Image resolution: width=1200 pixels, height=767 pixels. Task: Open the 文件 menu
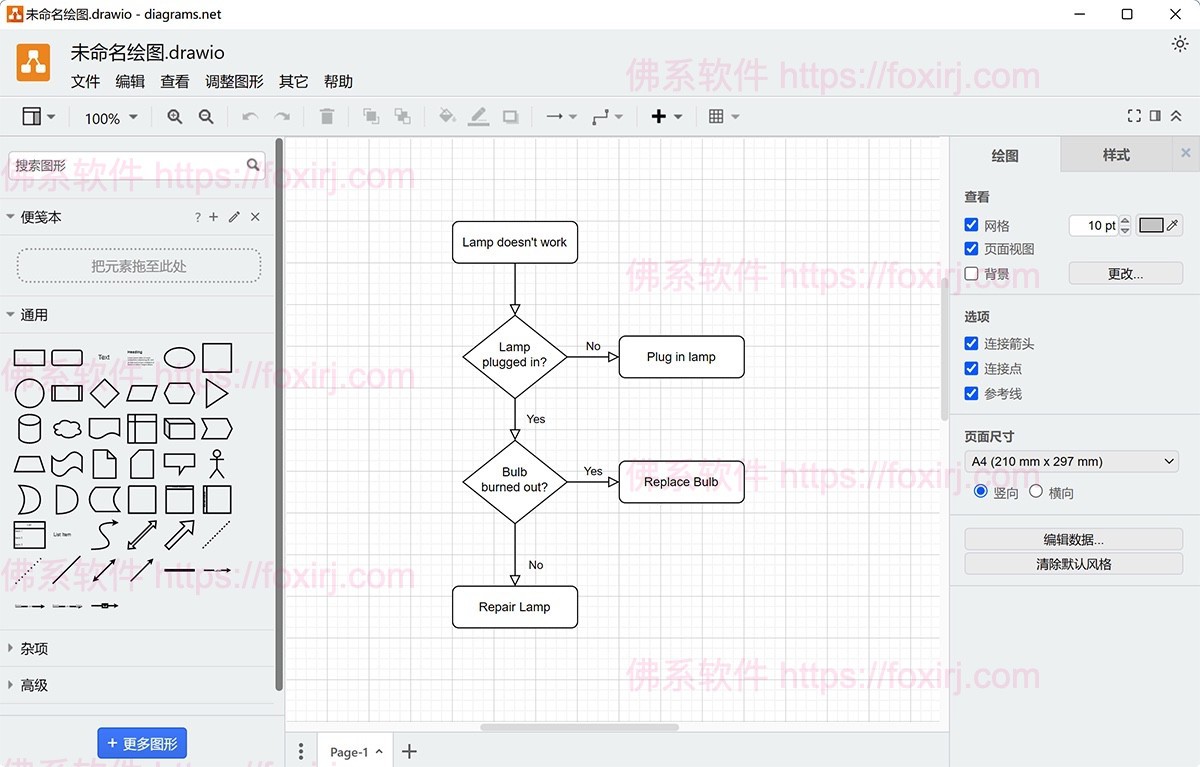pos(85,81)
